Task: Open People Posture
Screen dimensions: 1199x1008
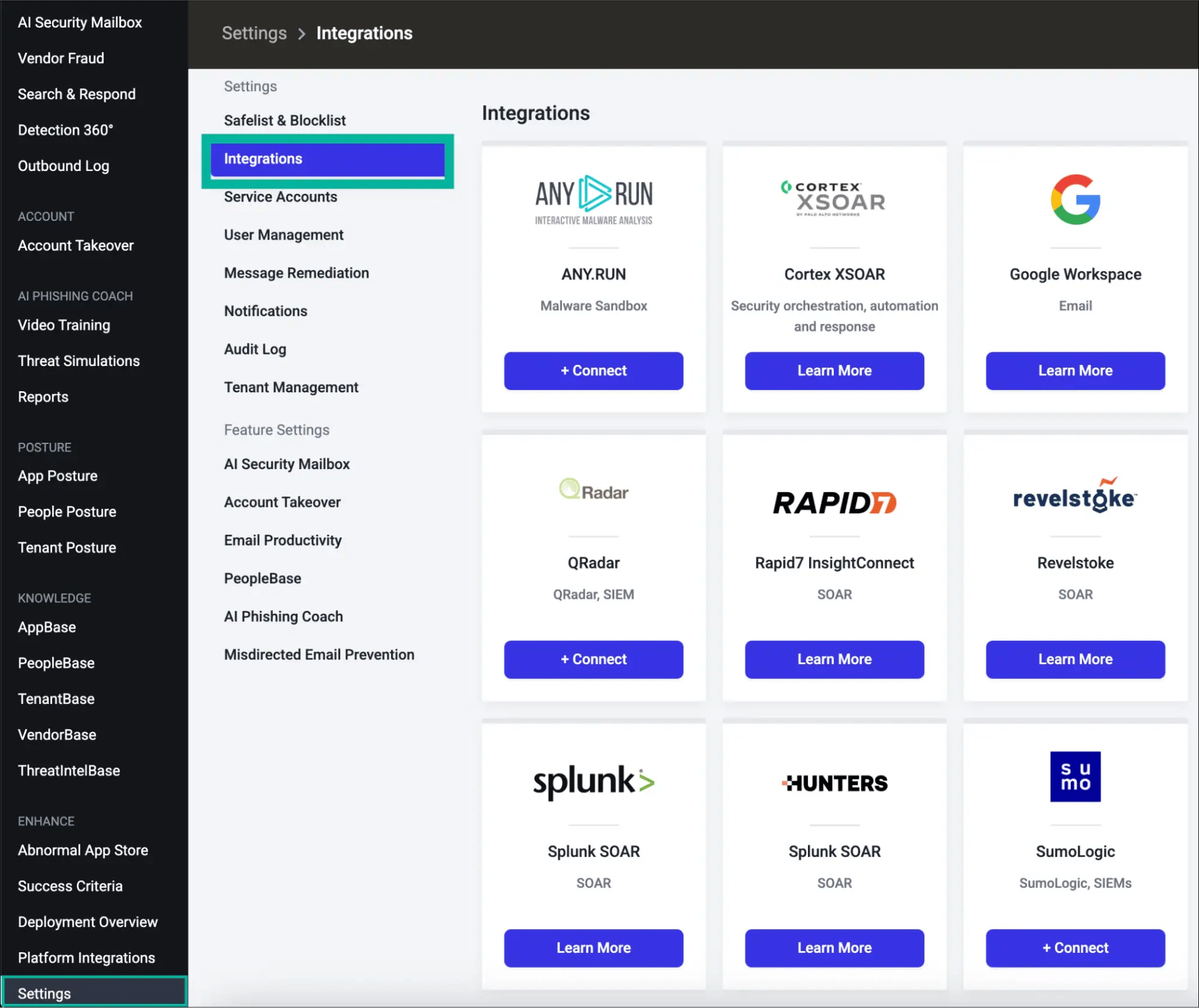Action: [x=67, y=512]
